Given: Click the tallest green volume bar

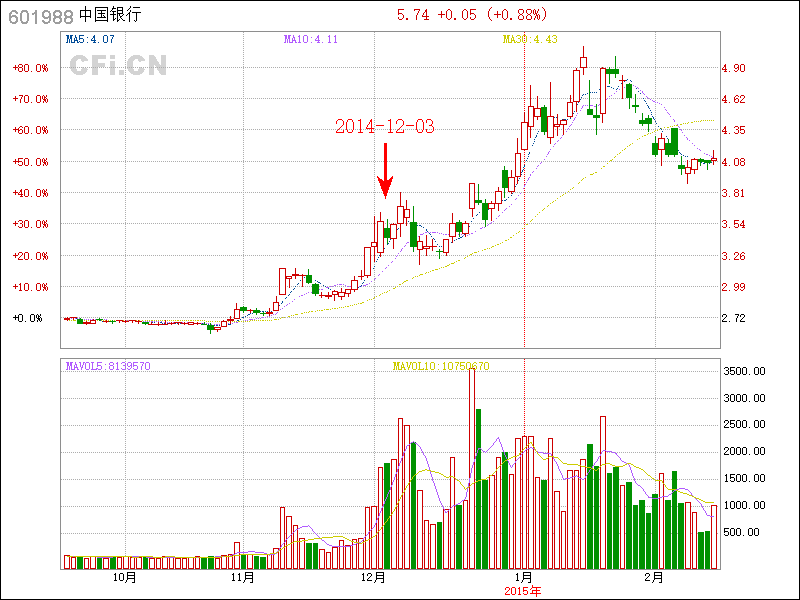Looking at the screenshot, I should 479,489.
